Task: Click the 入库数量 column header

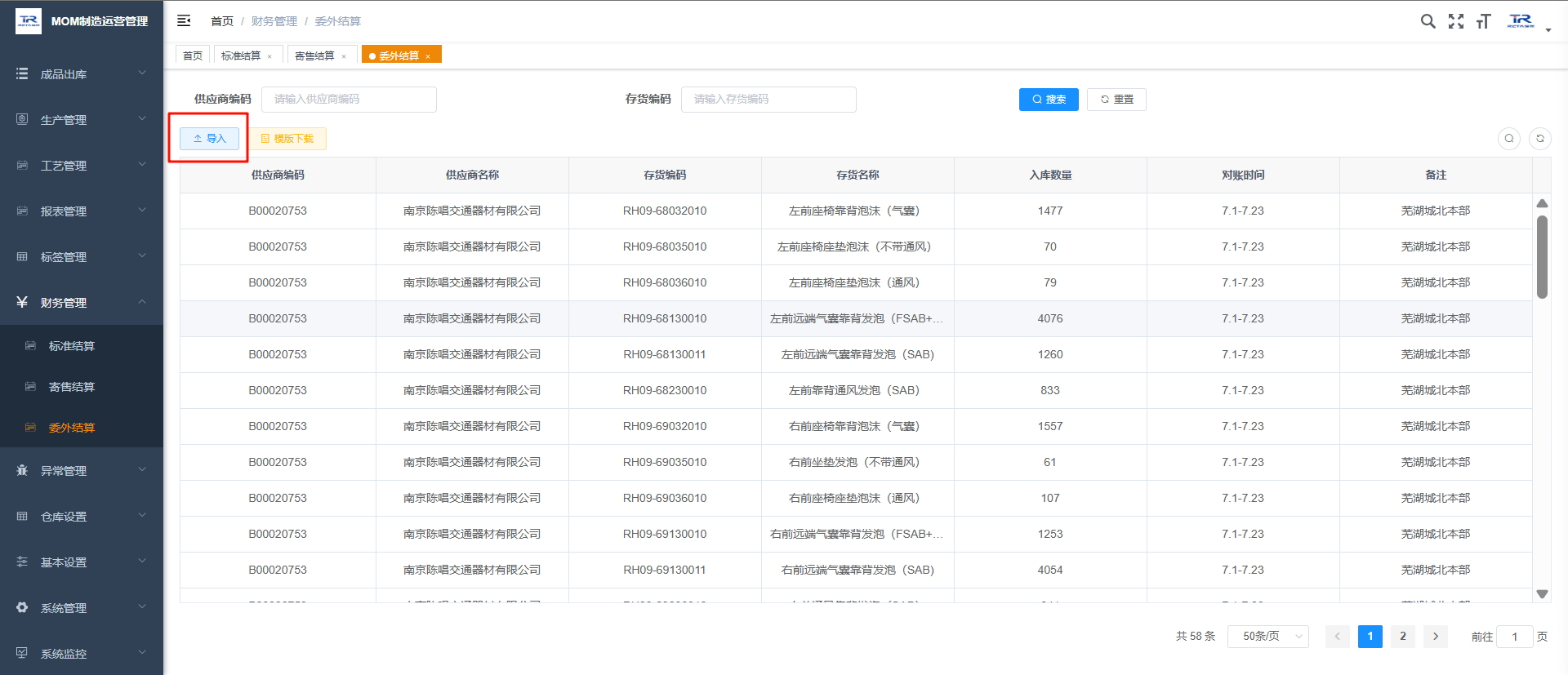Action: tap(1050, 175)
